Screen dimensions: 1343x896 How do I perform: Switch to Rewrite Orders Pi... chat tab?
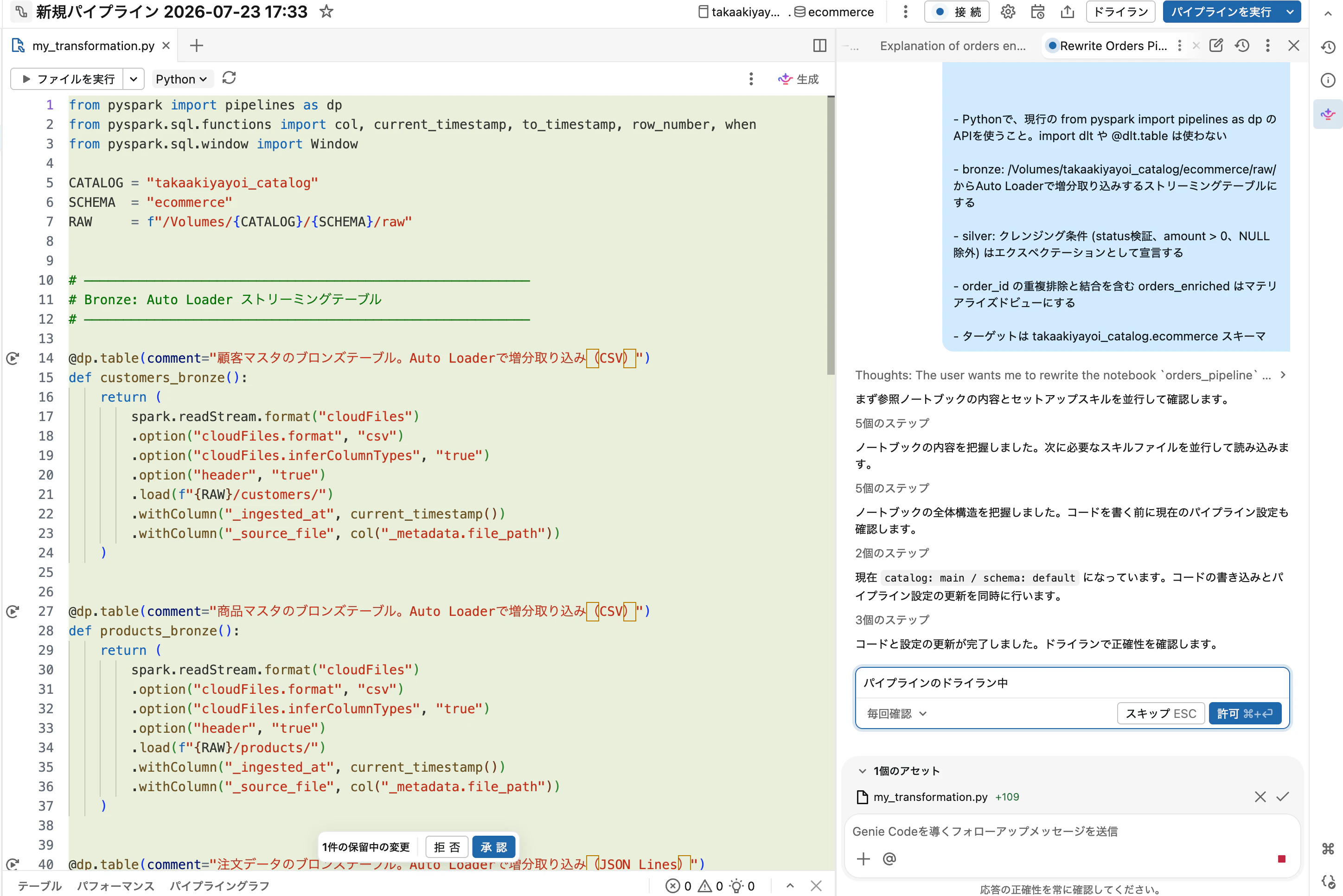tap(1113, 46)
